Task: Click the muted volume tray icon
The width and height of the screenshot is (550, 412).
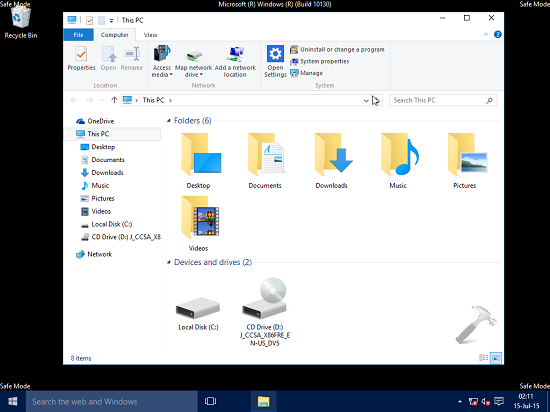Action: click(x=486, y=401)
